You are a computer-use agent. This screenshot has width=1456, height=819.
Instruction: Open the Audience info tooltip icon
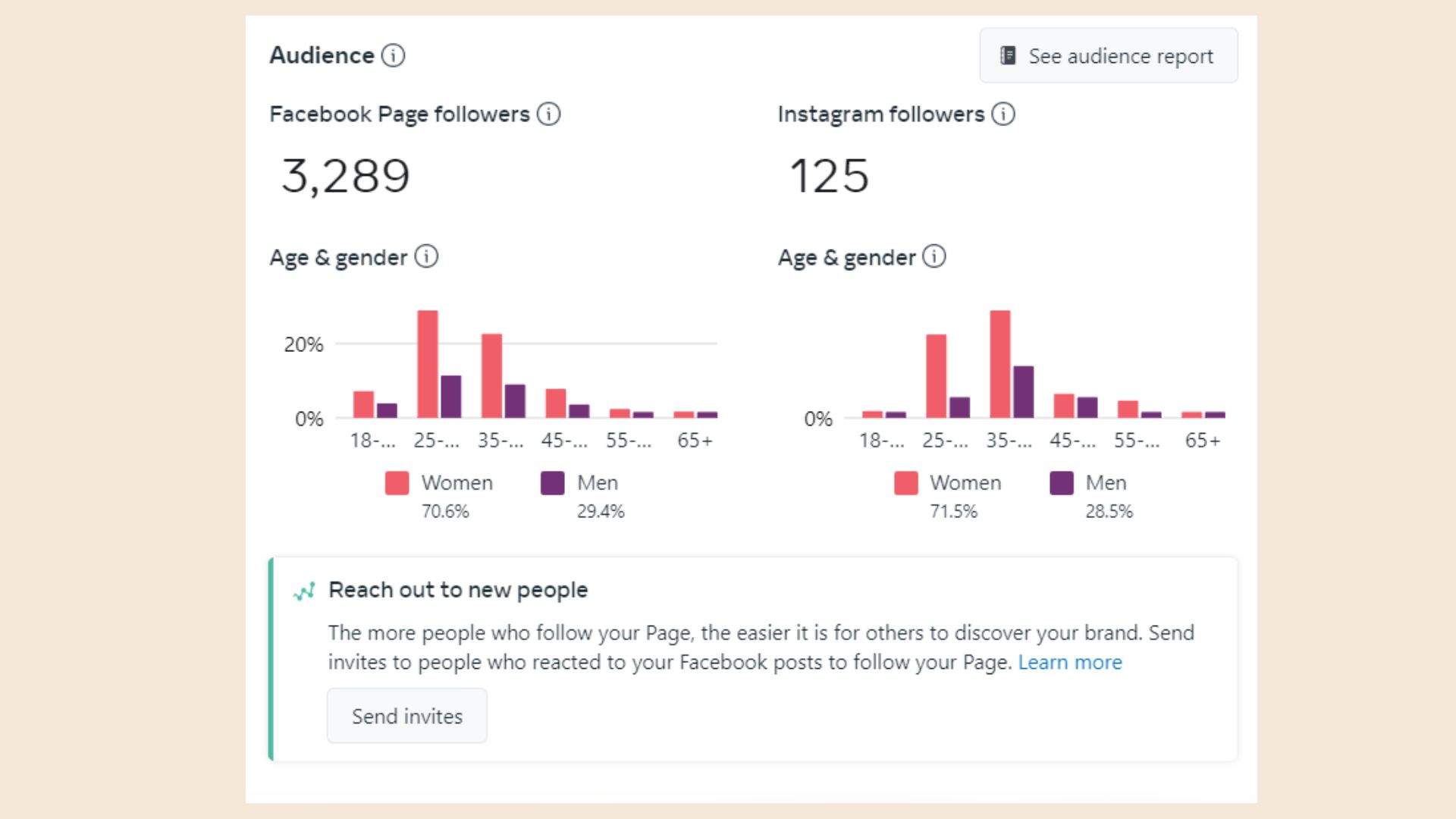coord(393,55)
